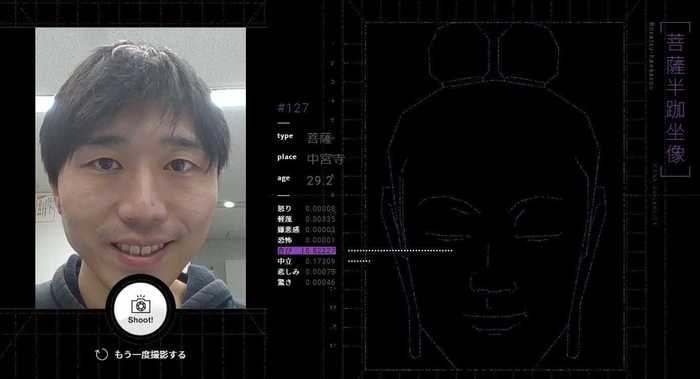Click the 菩薩半跏坐像 vertical title

point(675,99)
